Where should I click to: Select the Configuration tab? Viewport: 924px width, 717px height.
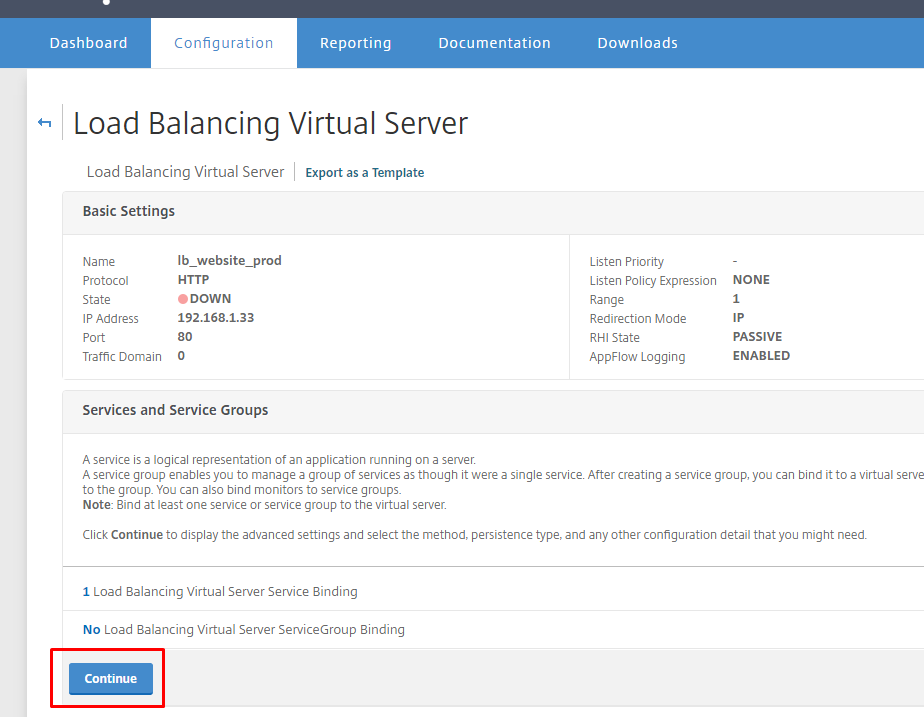pos(223,43)
